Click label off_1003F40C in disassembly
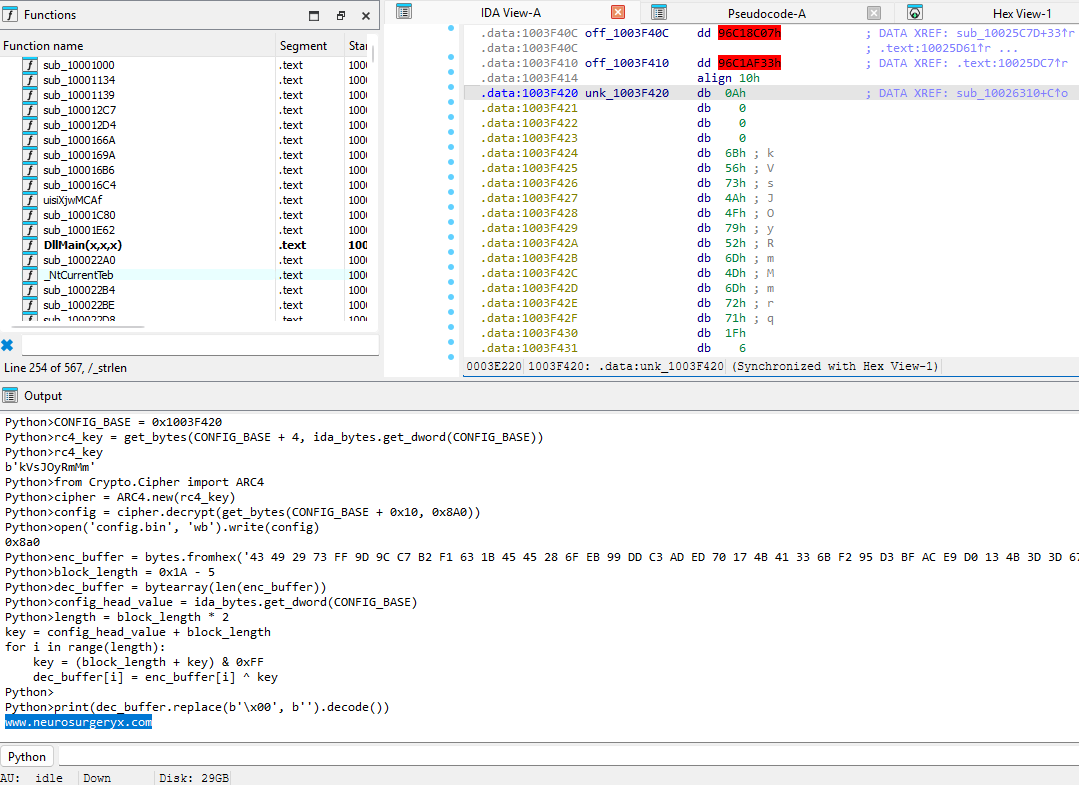Viewport: 1079px width, 785px height. [626, 33]
